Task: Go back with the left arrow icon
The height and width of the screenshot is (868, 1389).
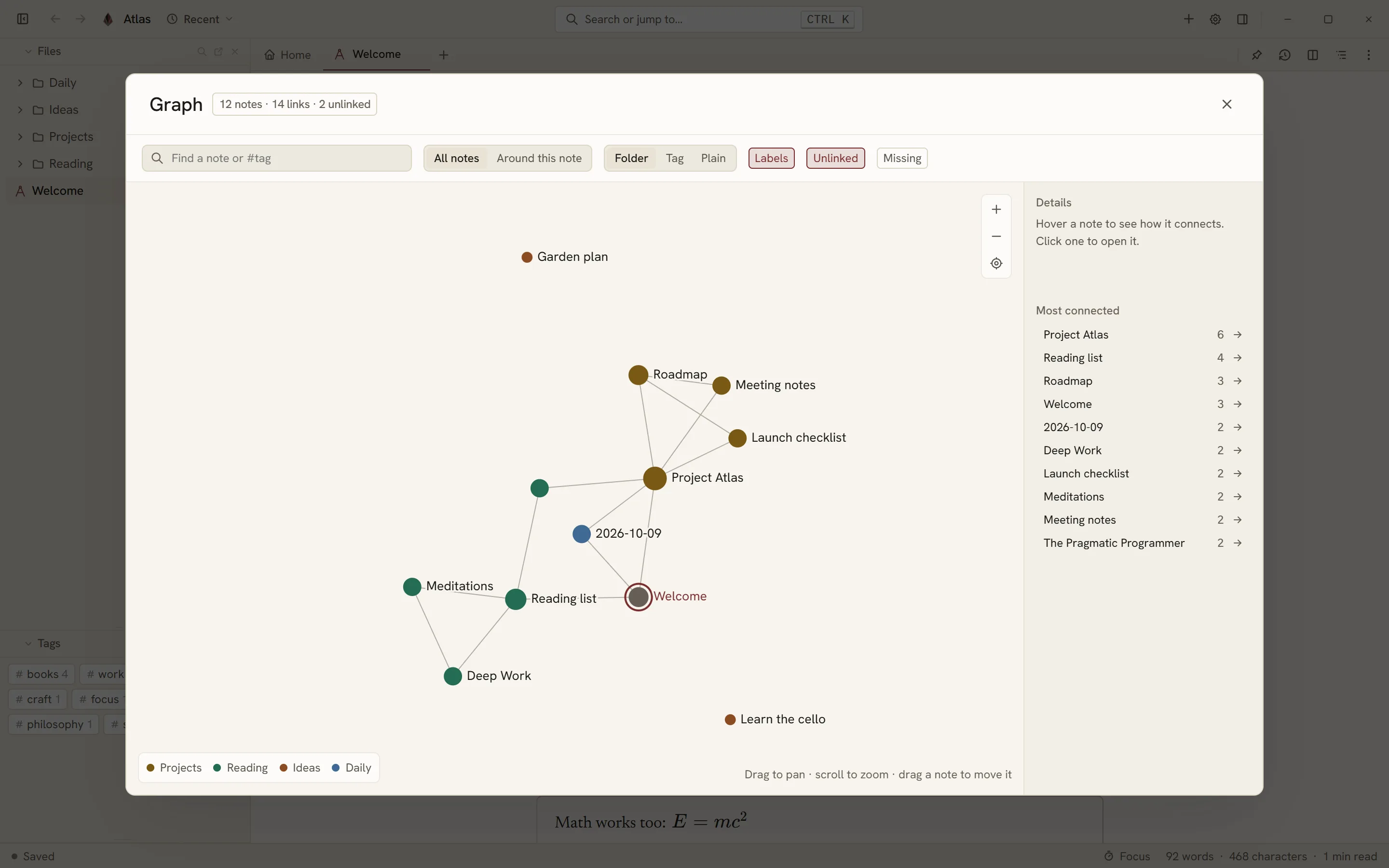Action: [55, 19]
